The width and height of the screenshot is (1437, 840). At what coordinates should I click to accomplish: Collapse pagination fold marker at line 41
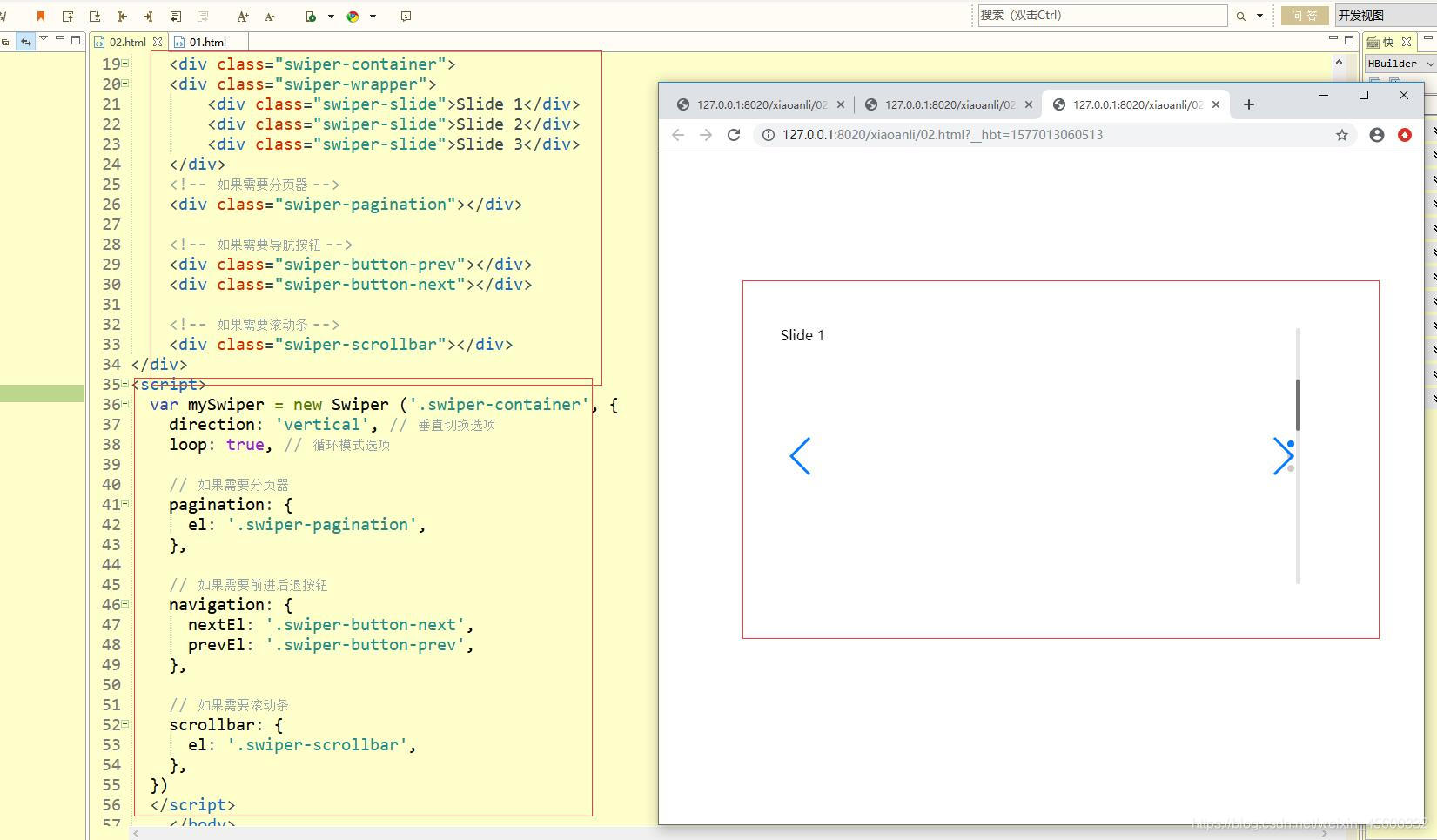point(125,503)
